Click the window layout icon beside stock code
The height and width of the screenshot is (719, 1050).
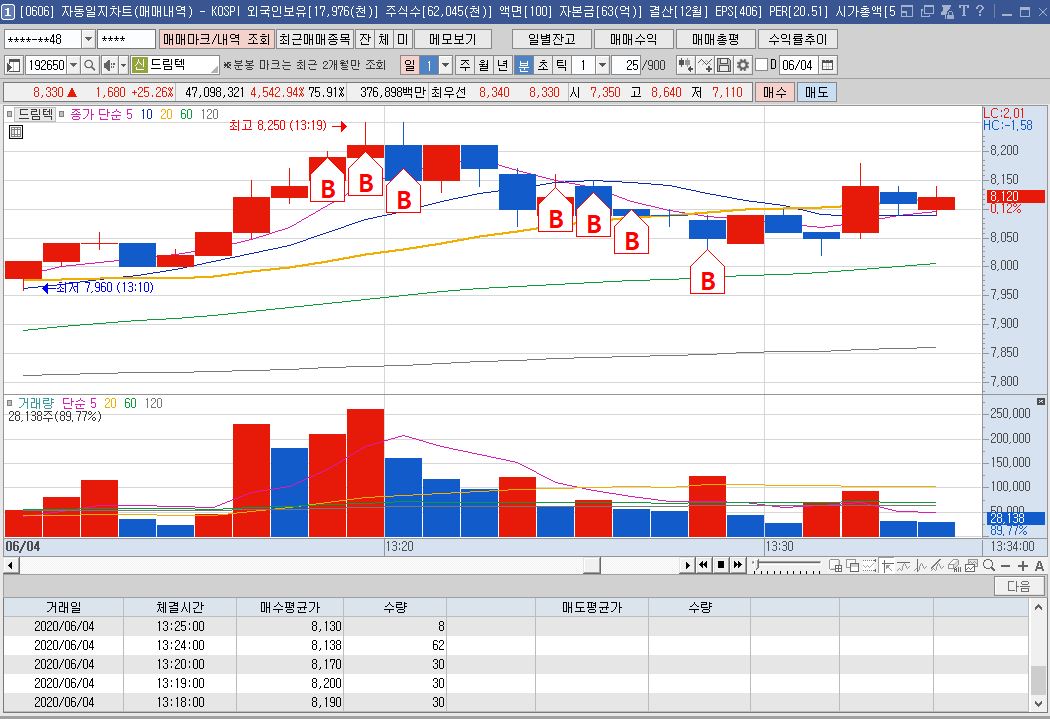(x=13, y=65)
